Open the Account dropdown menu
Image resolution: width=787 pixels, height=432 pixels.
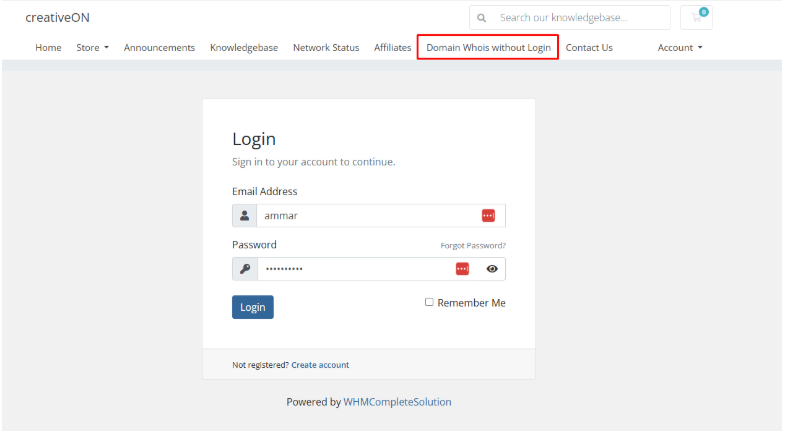coord(679,48)
